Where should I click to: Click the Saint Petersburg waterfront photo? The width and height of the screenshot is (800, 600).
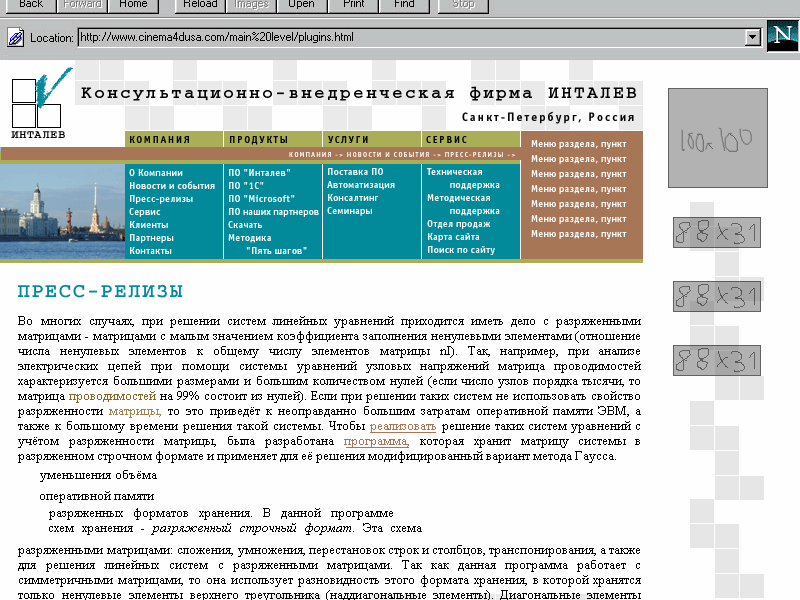[62, 211]
